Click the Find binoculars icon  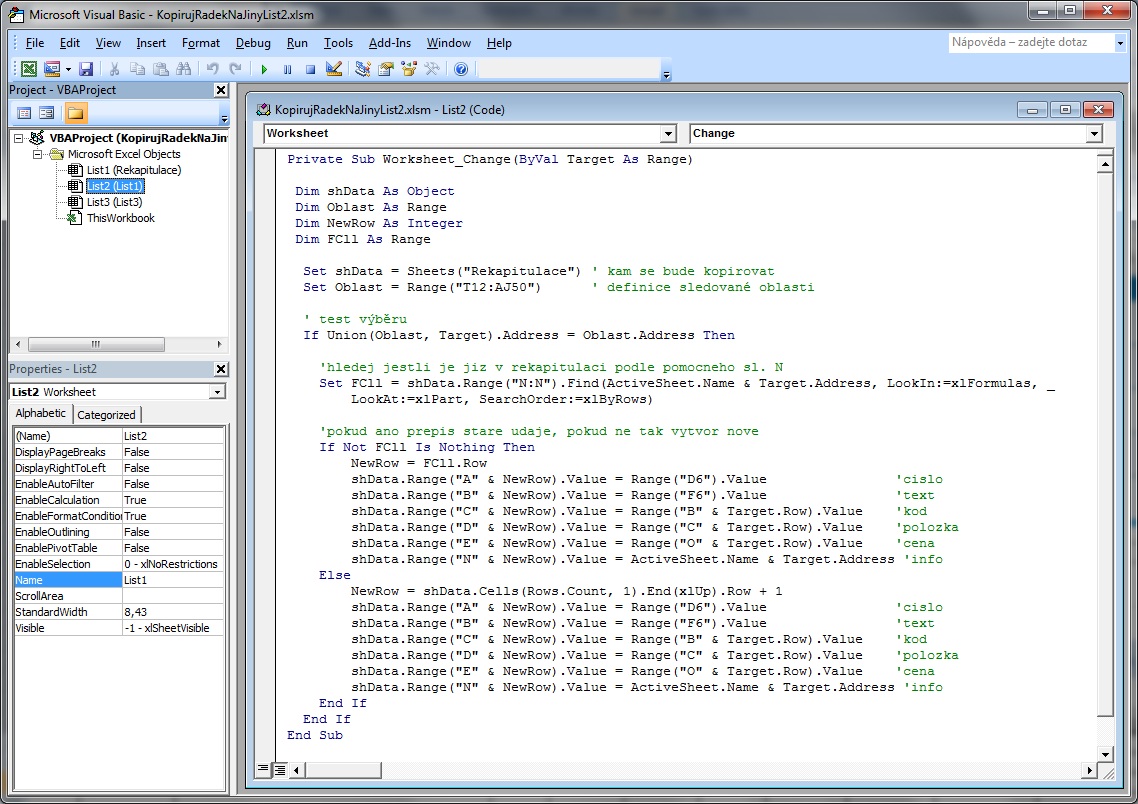(183, 69)
